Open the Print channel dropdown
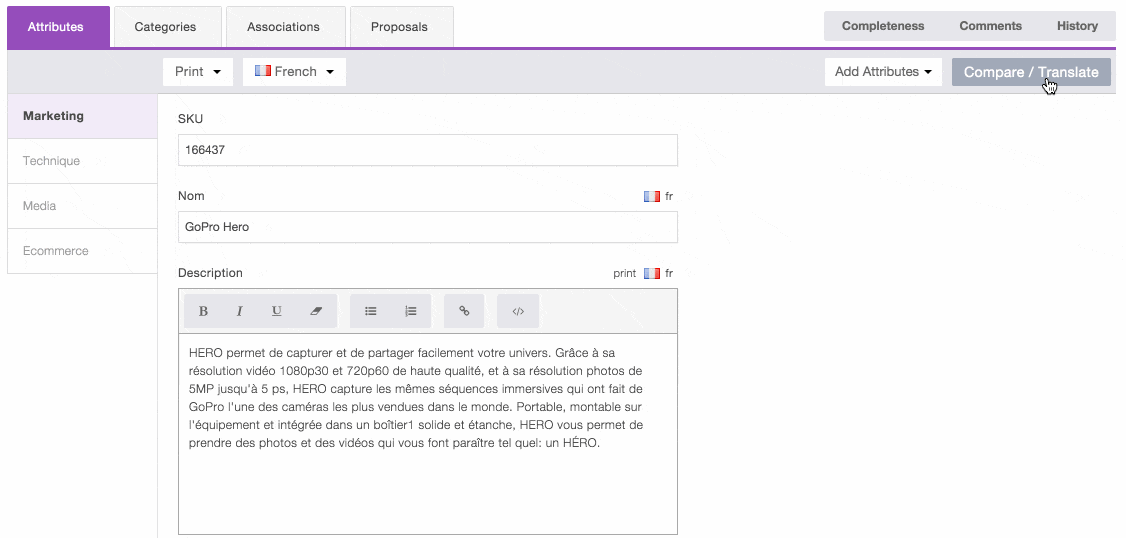The height and width of the screenshot is (538, 1126). click(198, 72)
